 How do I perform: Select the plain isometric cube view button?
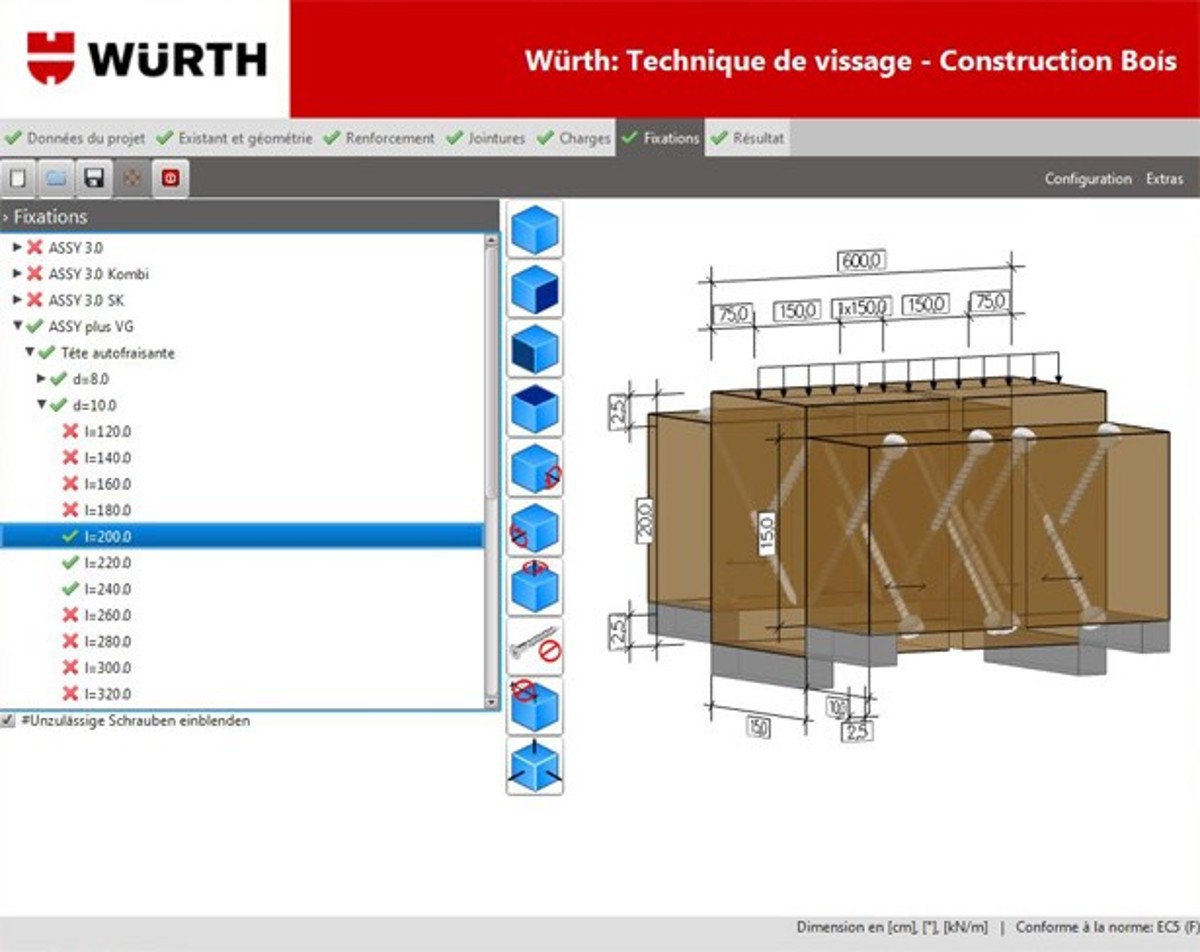click(x=535, y=230)
